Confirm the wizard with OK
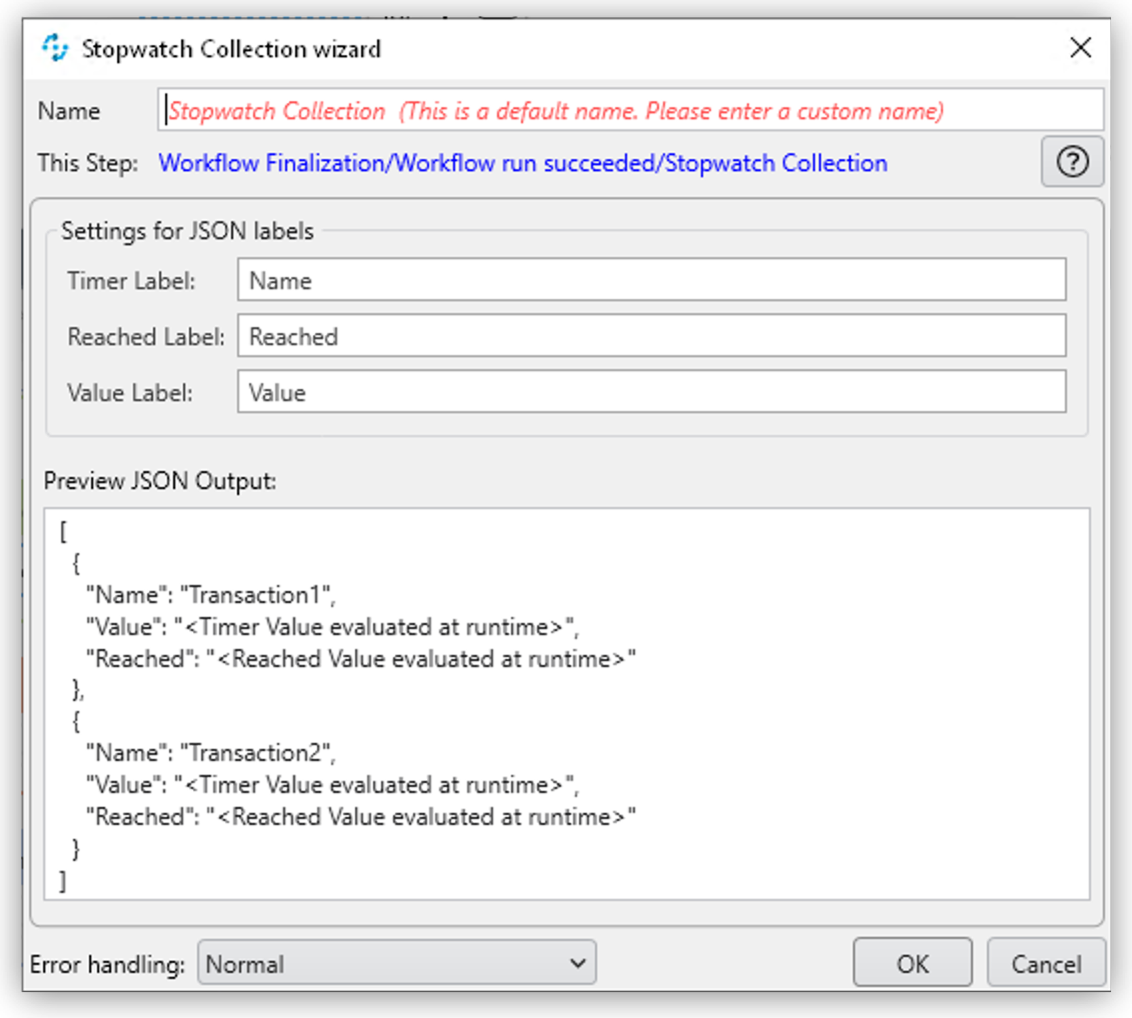The image size is (1132, 1018). click(x=912, y=964)
